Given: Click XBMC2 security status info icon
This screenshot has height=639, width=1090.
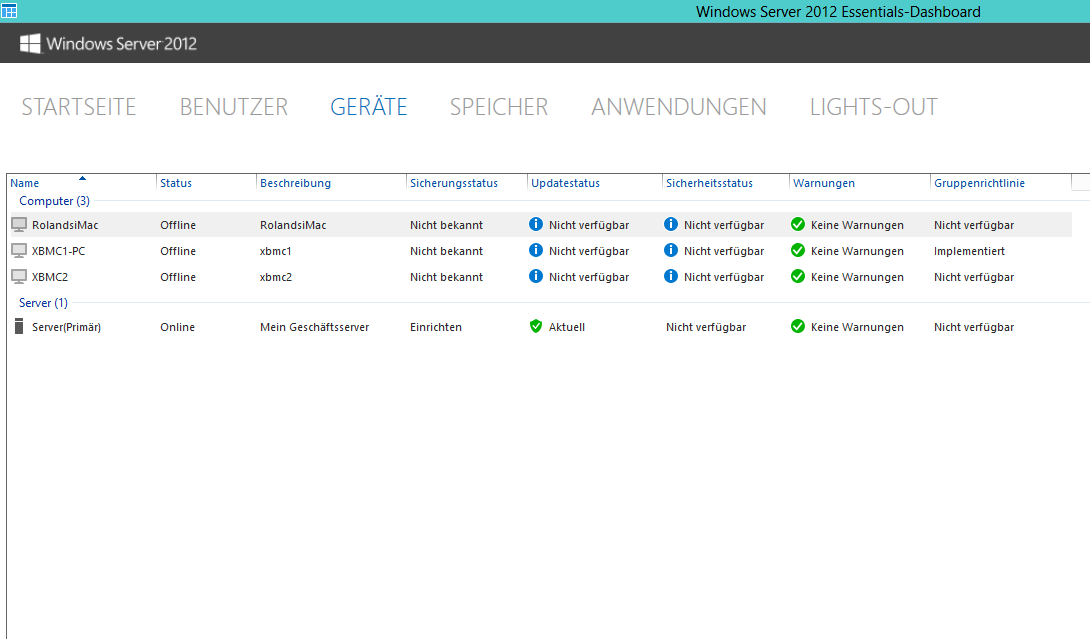Looking at the screenshot, I should [671, 276].
